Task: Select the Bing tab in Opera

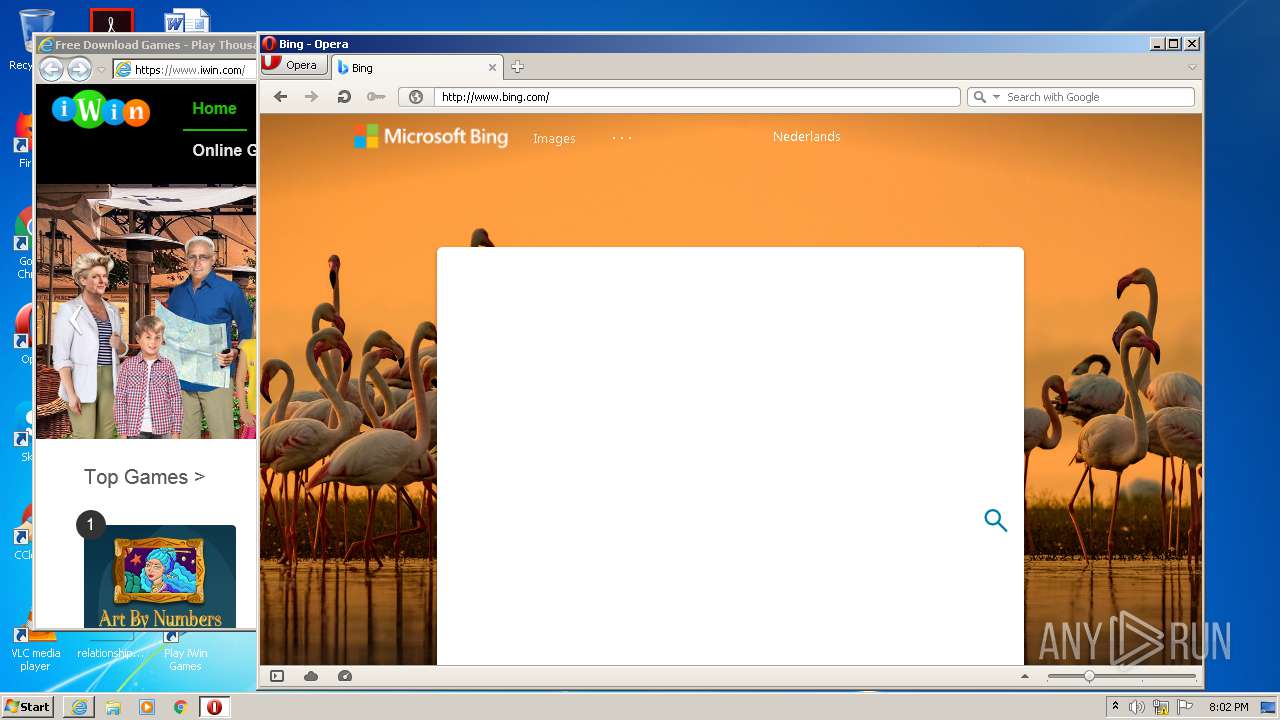Action: tap(415, 67)
